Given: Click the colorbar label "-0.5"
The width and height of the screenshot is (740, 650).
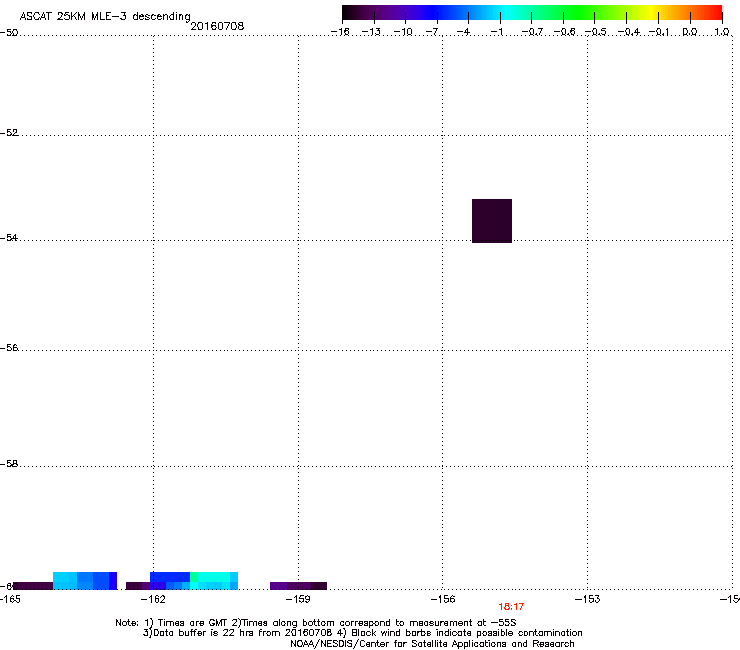Looking at the screenshot, I should coord(596,32).
